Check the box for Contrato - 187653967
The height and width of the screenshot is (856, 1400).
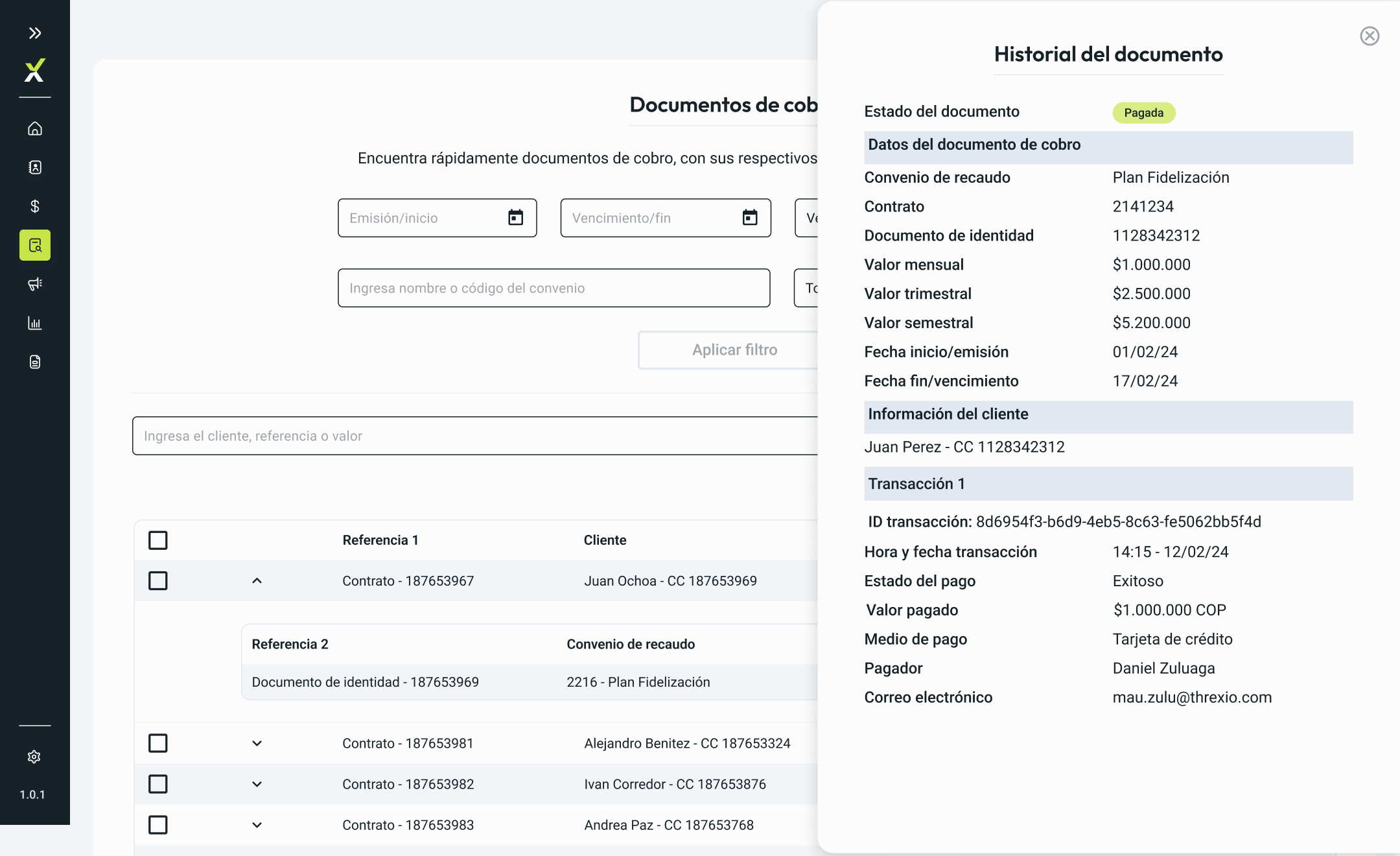tap(158, 580)
